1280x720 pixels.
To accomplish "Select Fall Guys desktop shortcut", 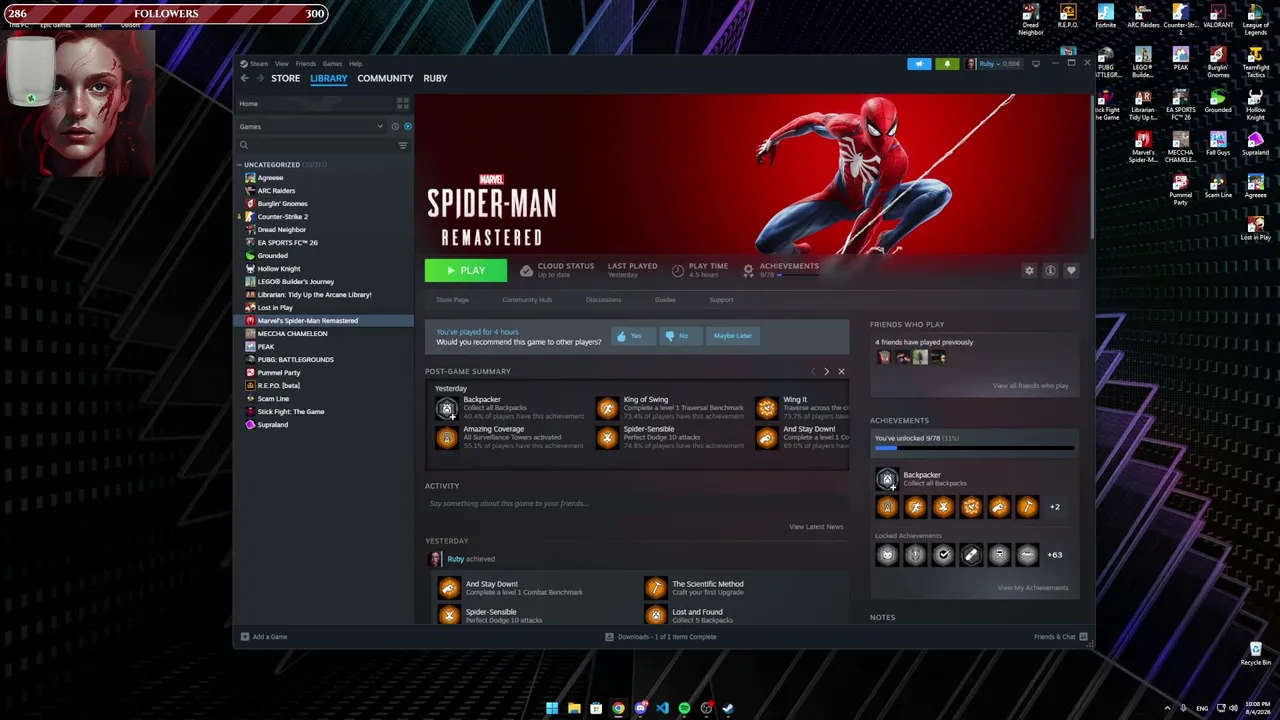I will pos(1218,144).
